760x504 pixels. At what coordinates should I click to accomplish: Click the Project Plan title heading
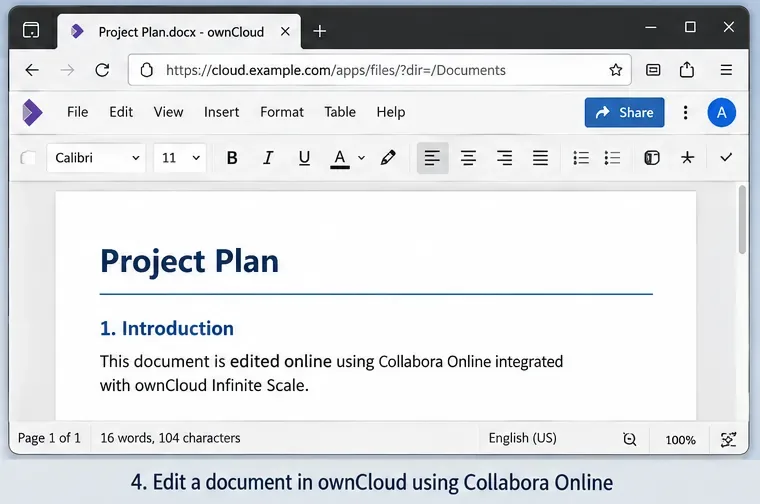(x=189, y=261)
